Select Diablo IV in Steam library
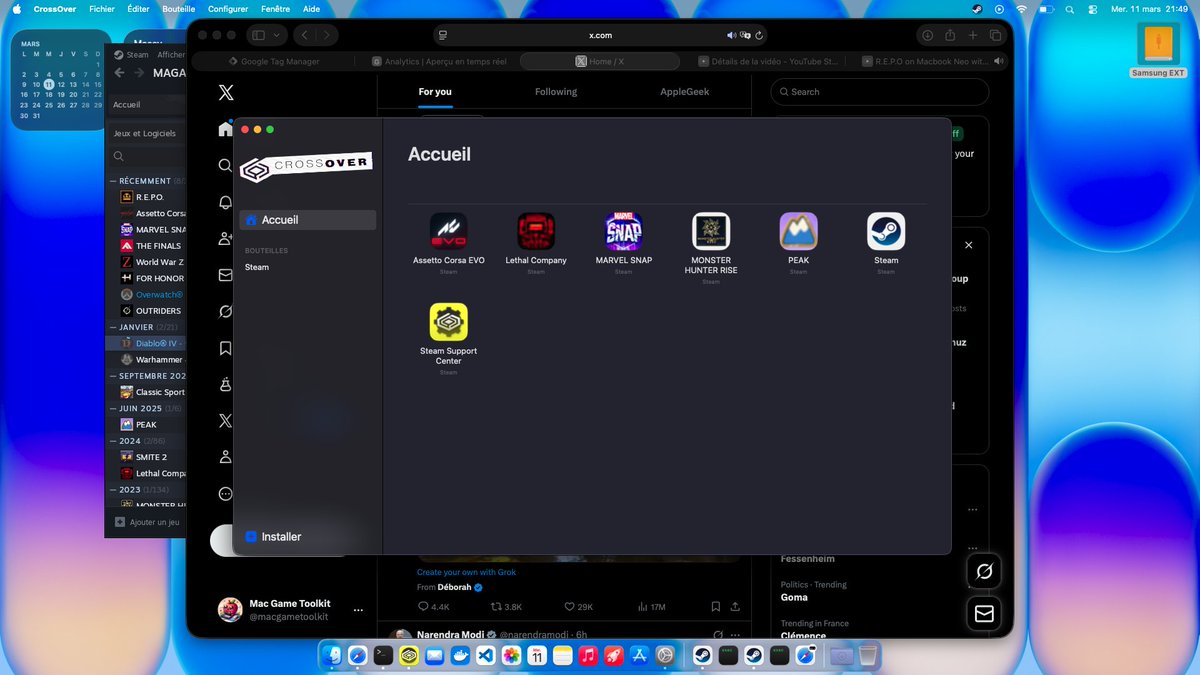This screenshot has width=1200, height=675. 145,343
